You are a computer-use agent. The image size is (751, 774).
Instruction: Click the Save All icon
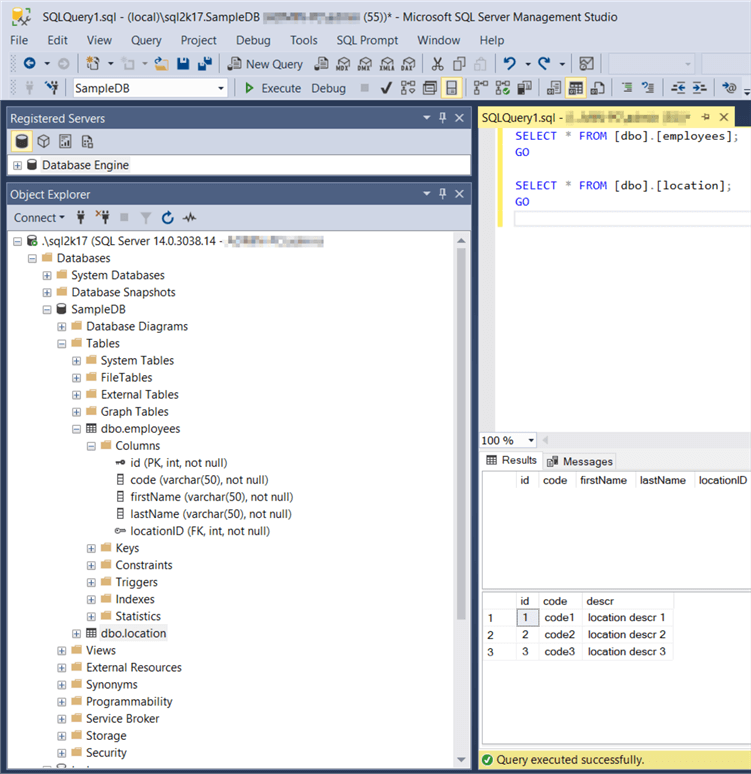coord(205,64)
